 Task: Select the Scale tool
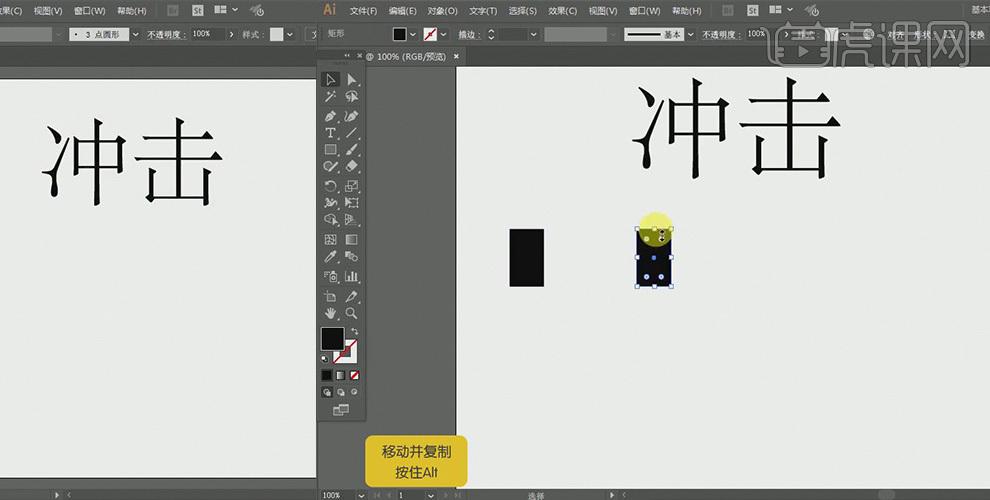352,186
